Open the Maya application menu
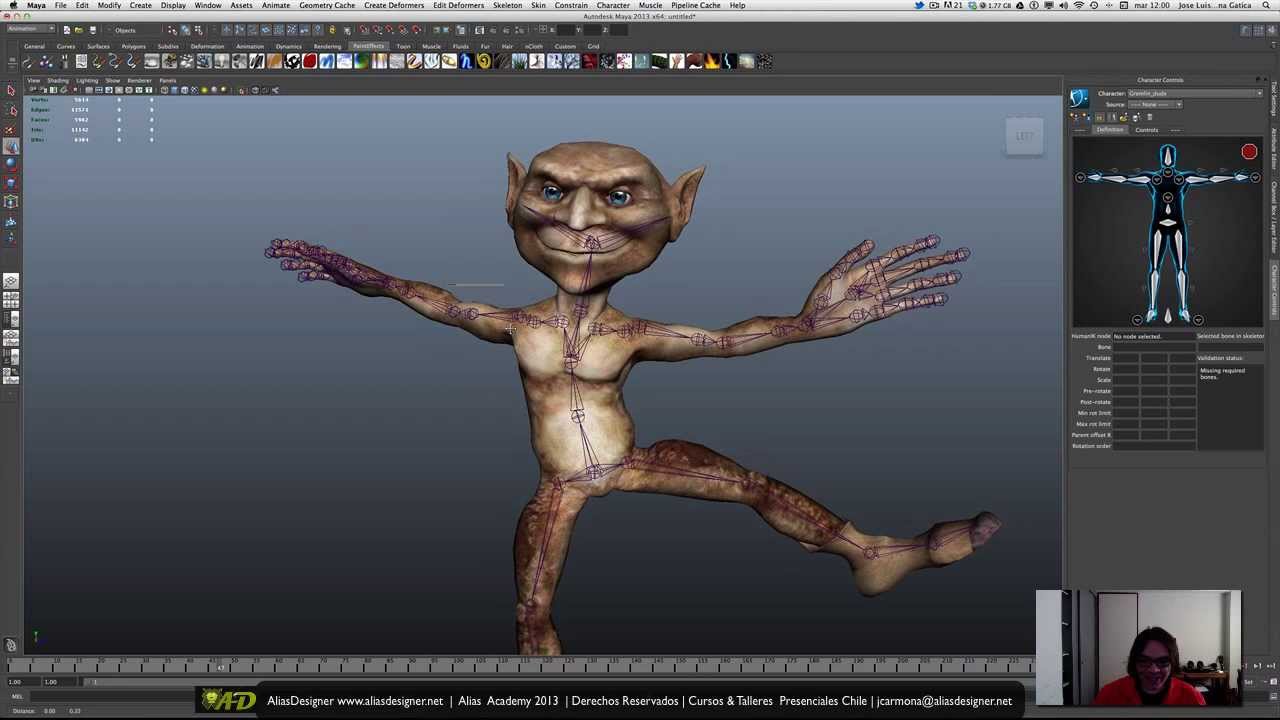Image resolution: width=1280 pixels, height=720 pixels. coord(36,5)
